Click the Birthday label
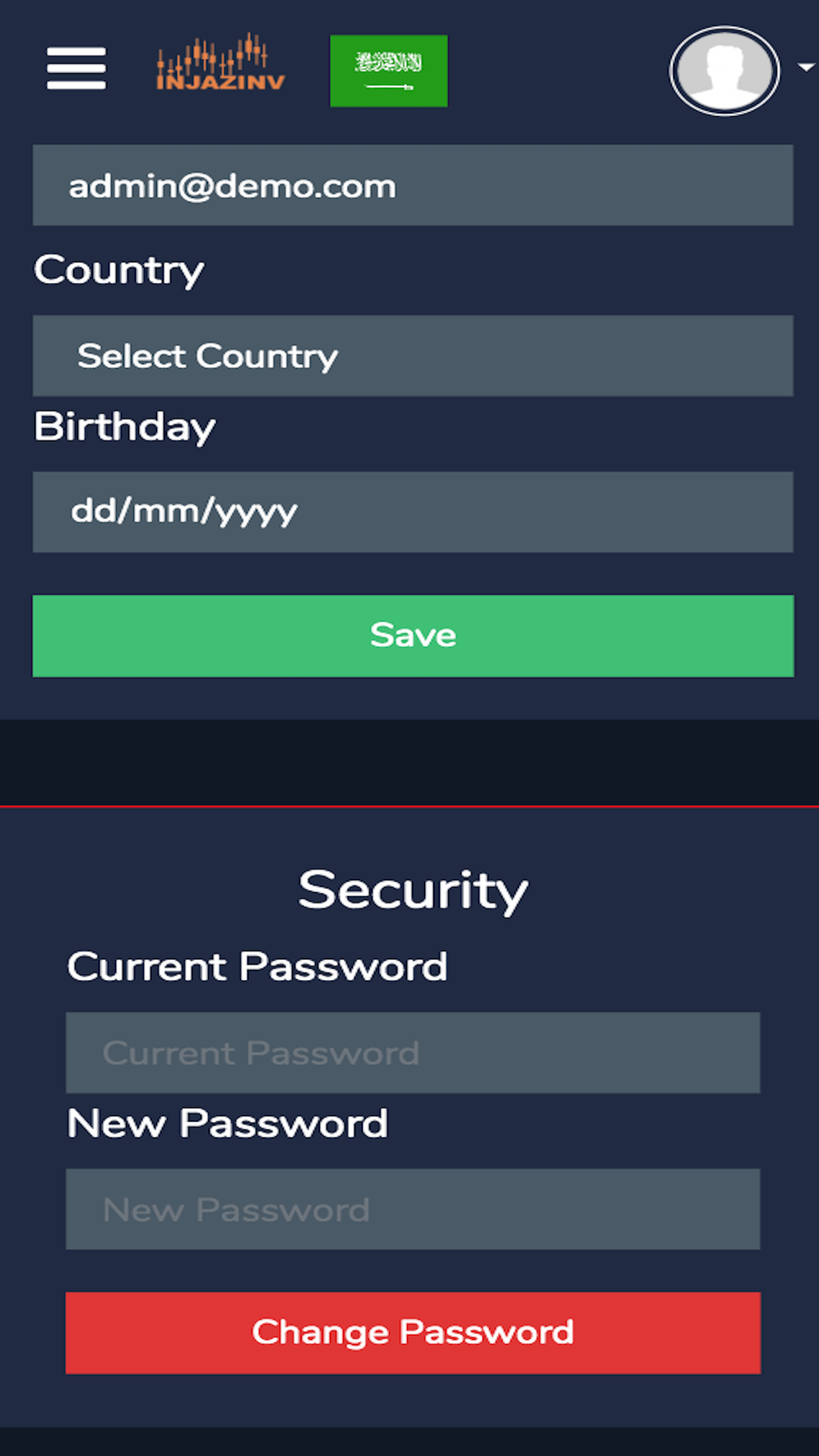 tap(124, 427)
